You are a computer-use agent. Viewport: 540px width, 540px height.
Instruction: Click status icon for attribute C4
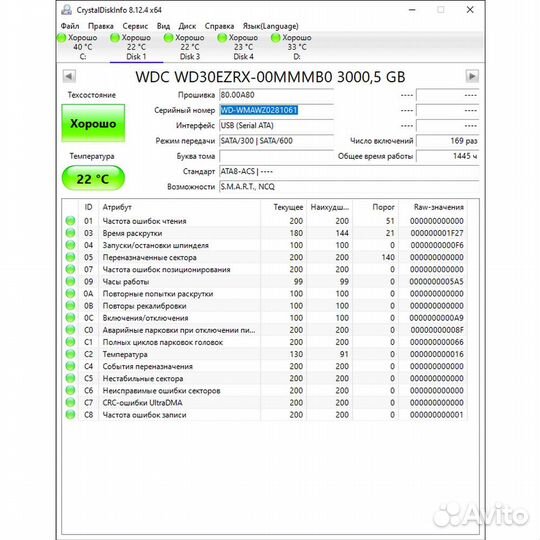tap(71, 366)
